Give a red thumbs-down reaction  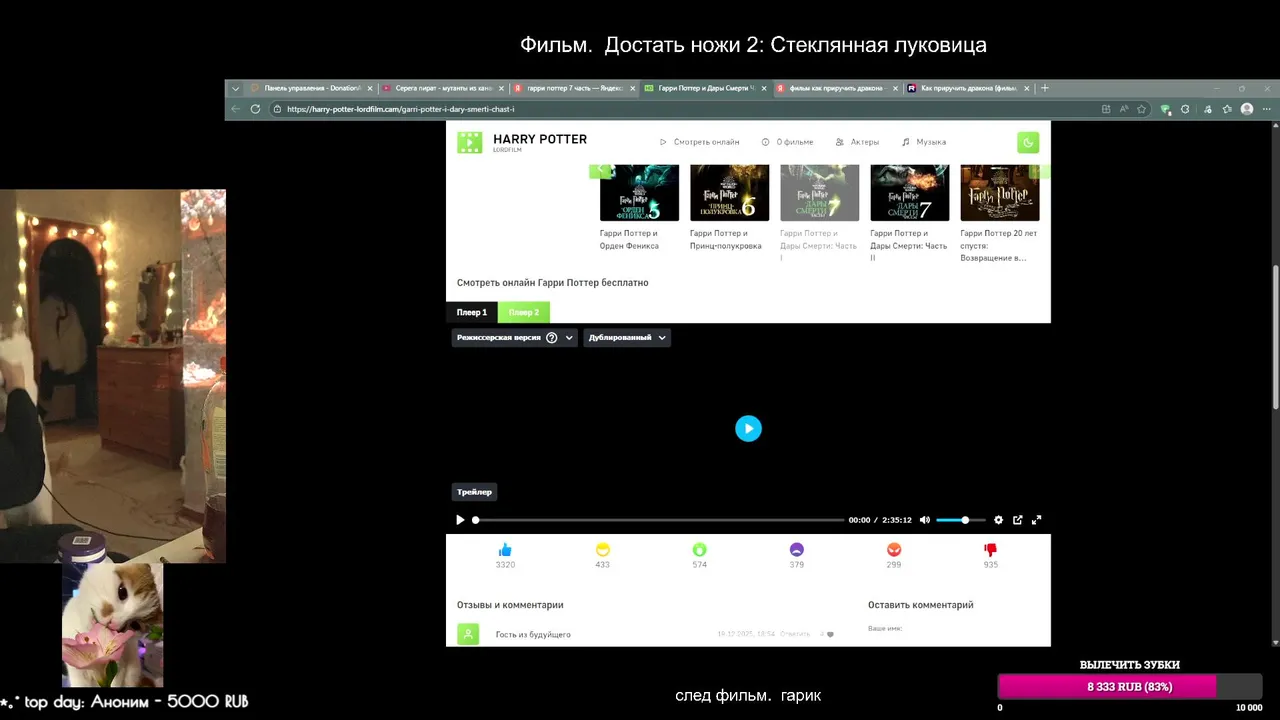click(991, 550)
